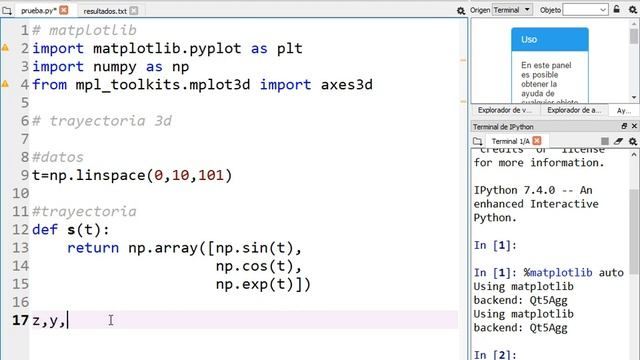640x360 pixels.
Task: Click the '# matplotlib' comment on line 1
Action: point(84,30)
